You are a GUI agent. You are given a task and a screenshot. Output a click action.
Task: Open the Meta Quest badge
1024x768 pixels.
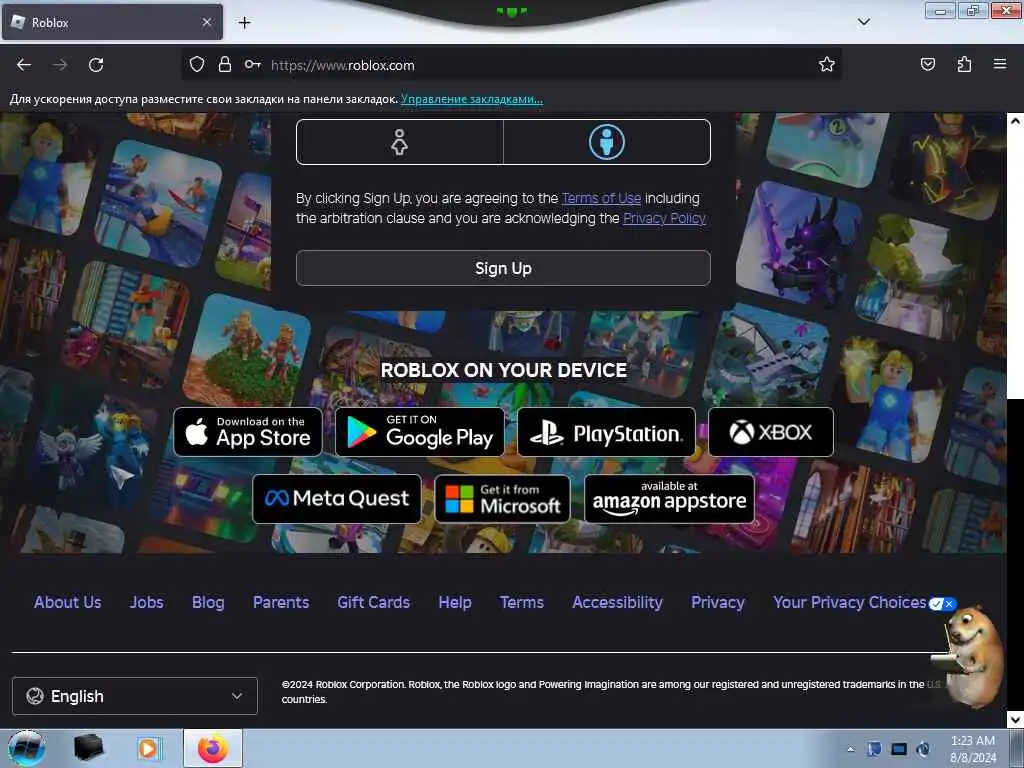click(x=337, y=499)
